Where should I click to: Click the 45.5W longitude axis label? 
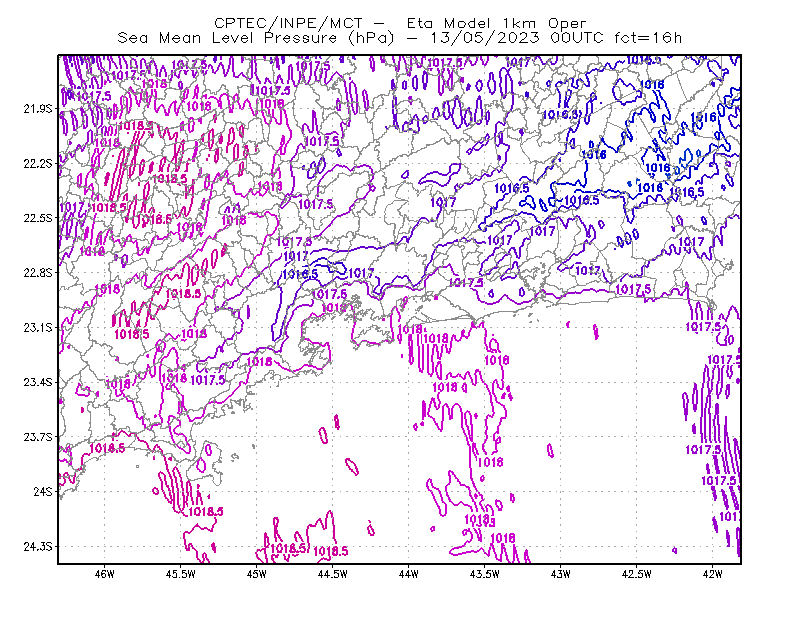[181, 574]
